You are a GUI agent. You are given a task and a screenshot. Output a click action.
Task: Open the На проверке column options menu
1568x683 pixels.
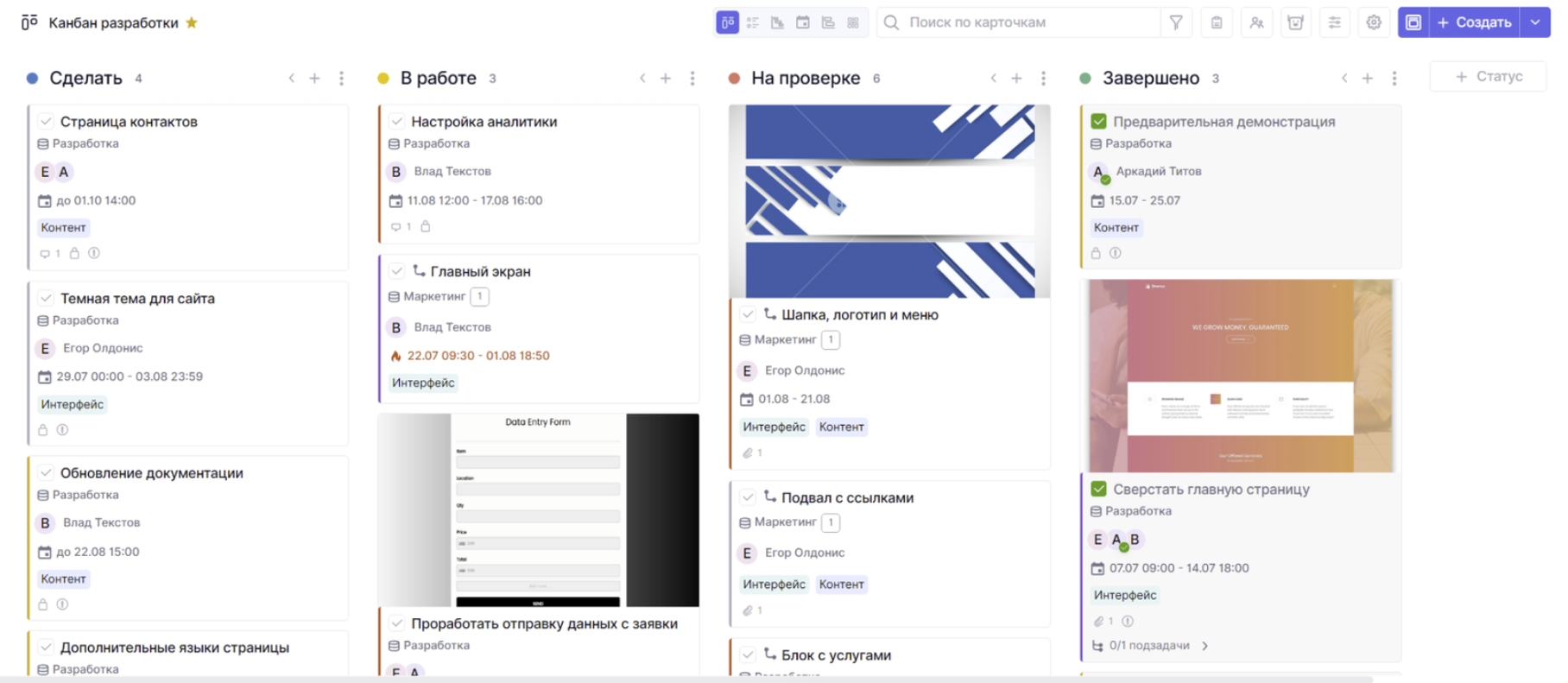pyautogui.click(x=1043, y=79)
